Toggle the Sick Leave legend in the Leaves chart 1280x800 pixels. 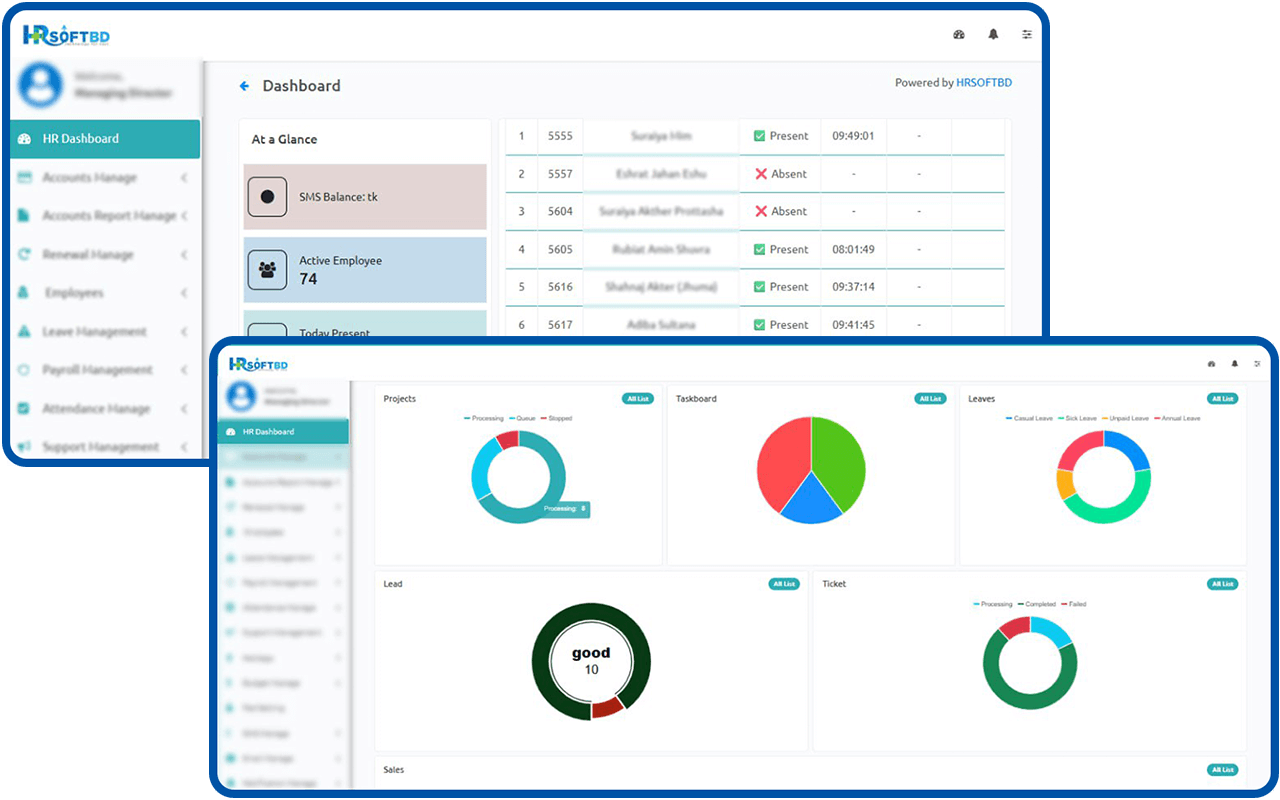click(x=1076, y=418)
